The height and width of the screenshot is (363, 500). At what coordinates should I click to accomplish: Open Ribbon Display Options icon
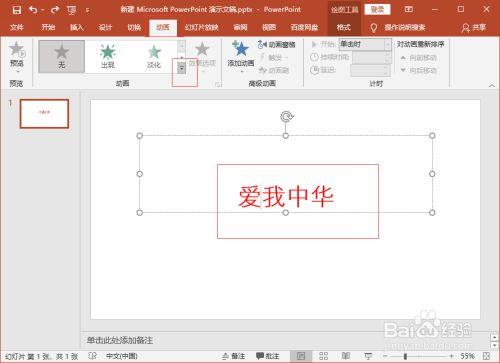409,9
